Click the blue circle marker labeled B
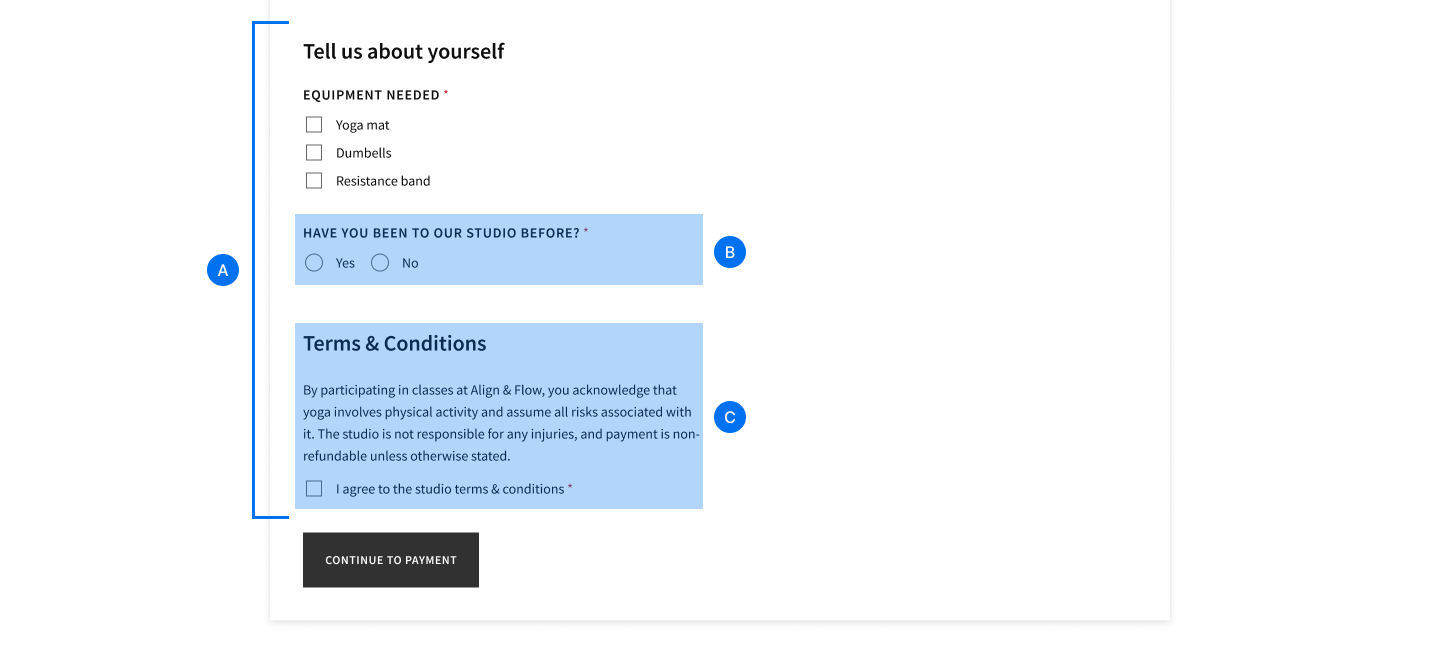Screen dimensions: 1440x656 coord(730,252)
